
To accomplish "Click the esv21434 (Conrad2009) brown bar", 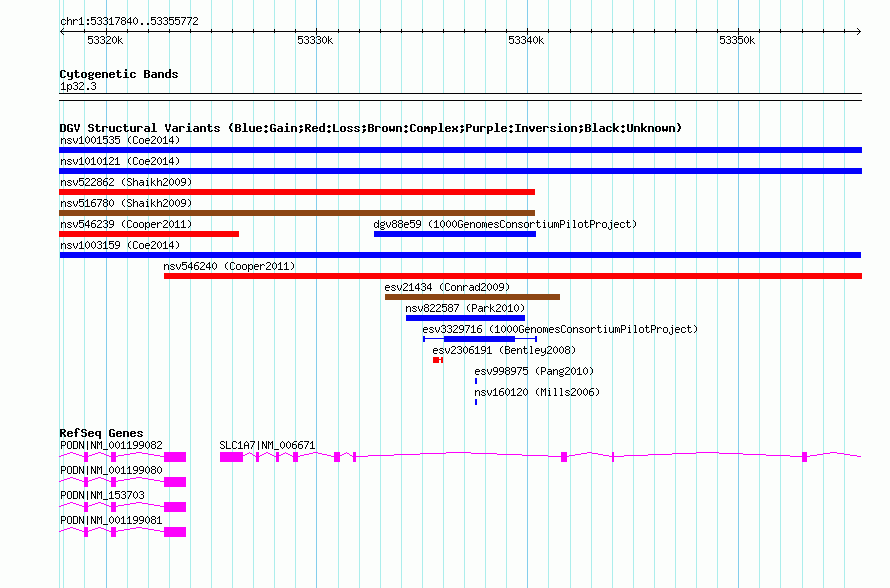I will point(472,297).
